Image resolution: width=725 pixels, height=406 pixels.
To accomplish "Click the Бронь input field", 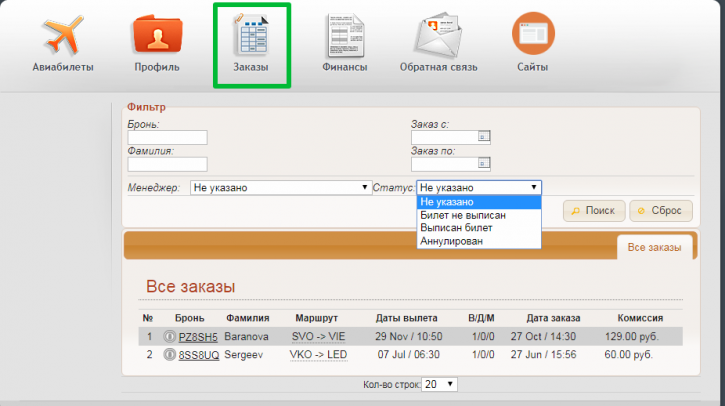I will 167,137.
